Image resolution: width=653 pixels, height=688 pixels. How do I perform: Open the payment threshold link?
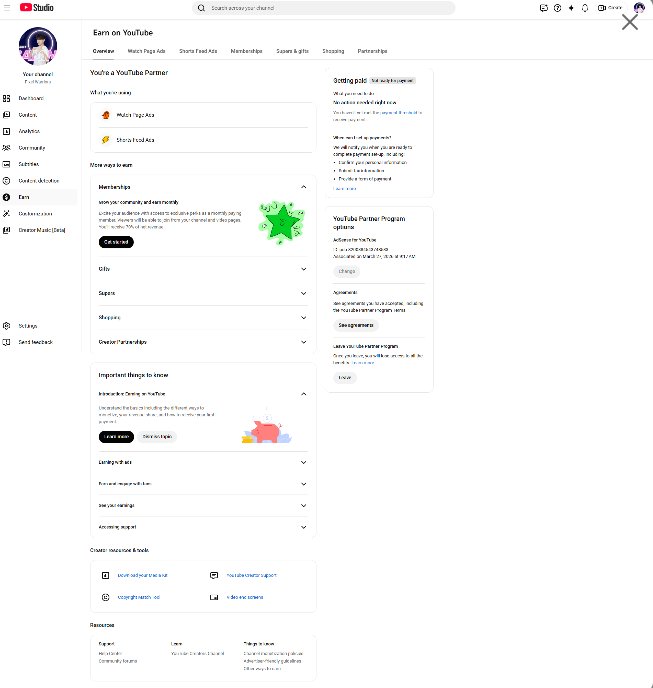[x=398, y=113]
